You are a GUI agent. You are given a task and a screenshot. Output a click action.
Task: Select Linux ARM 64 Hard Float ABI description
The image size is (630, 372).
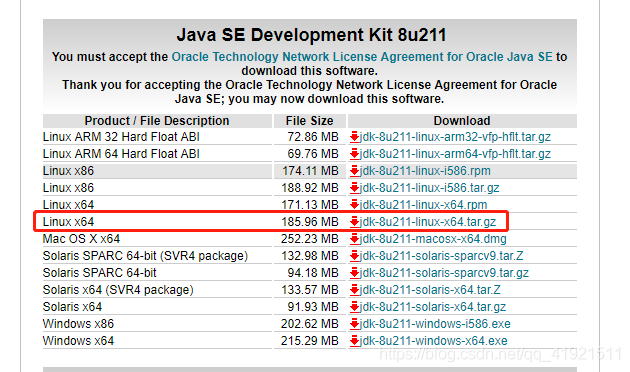click(x=121, y=154)
